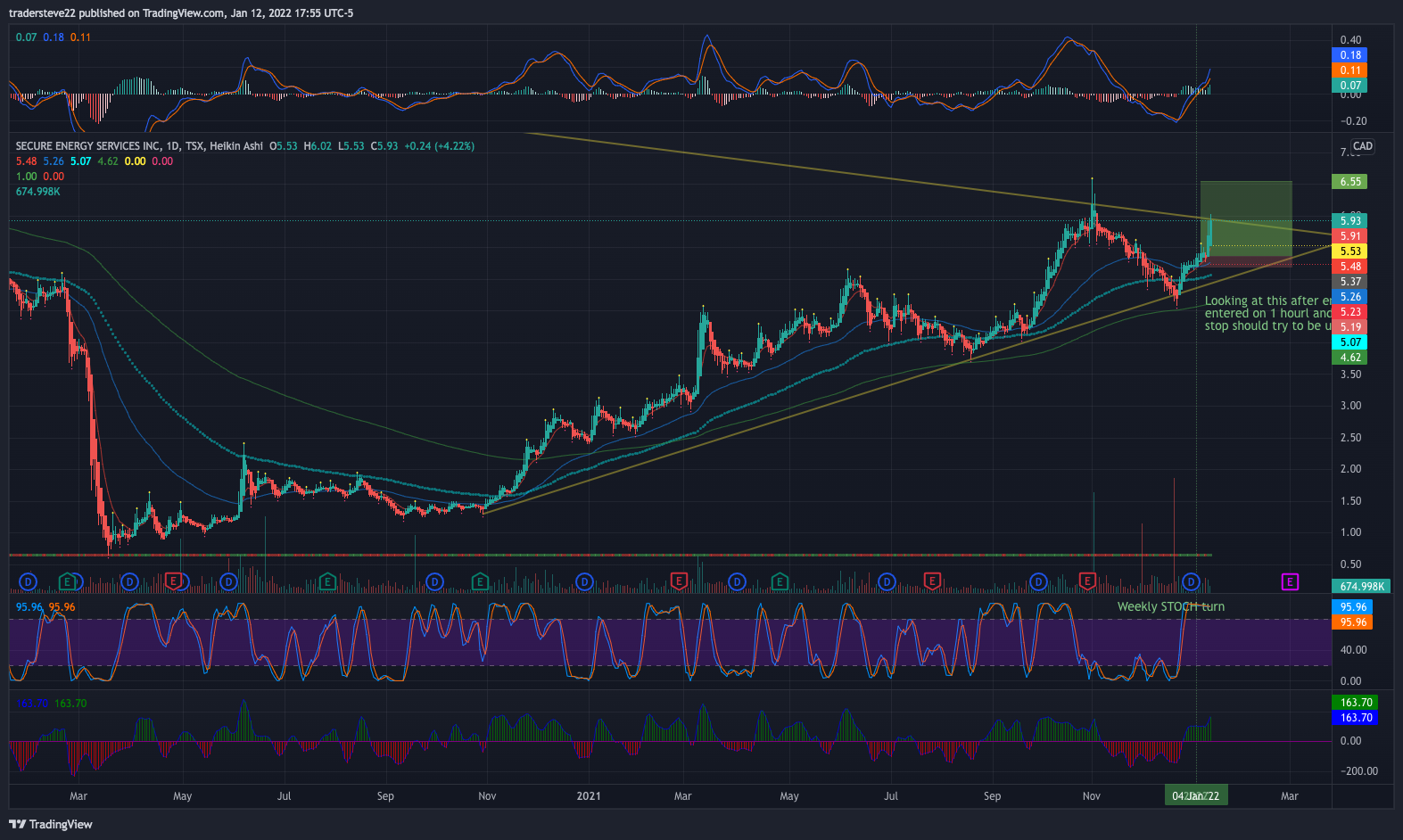Click the TradingView logo at bottom left
This screenshot has width=1403, height=840.
pos(51,824)
